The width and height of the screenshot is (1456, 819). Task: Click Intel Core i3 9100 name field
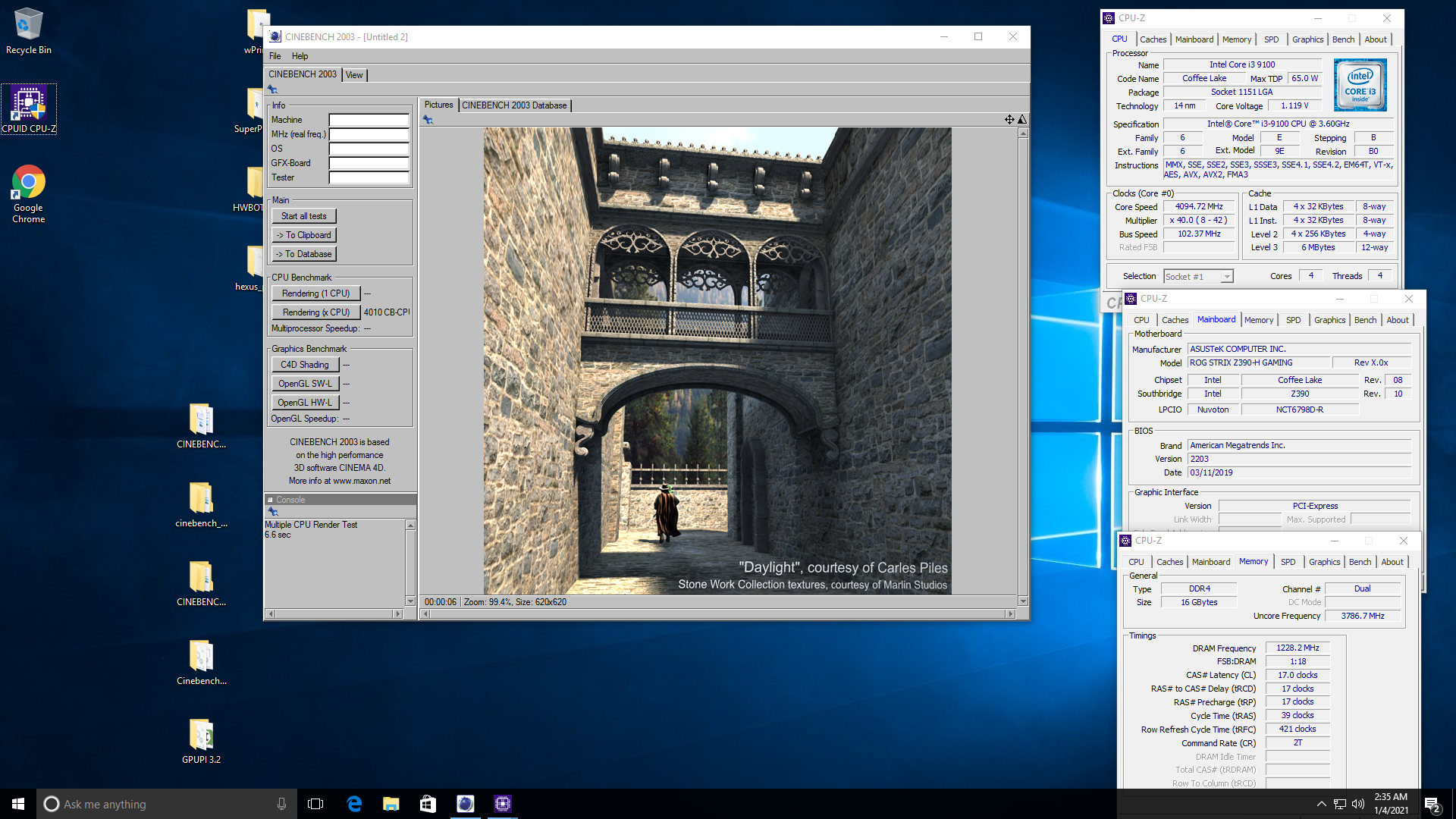click(1242, 64)
